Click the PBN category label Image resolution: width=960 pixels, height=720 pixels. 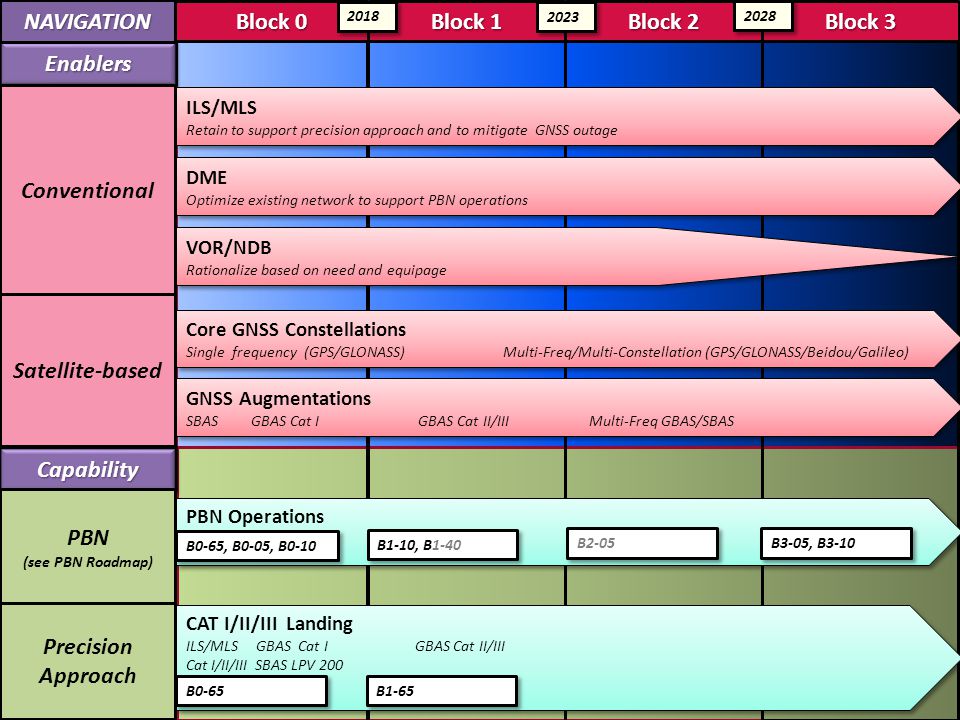88,537
